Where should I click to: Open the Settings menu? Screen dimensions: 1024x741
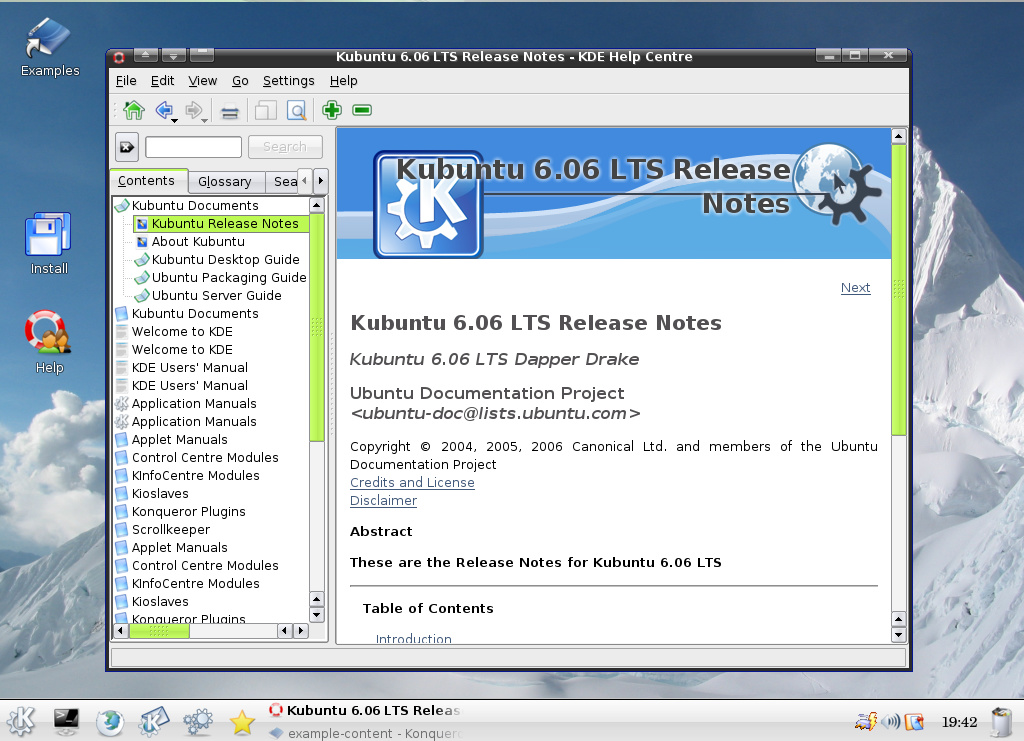pos(289,81)
